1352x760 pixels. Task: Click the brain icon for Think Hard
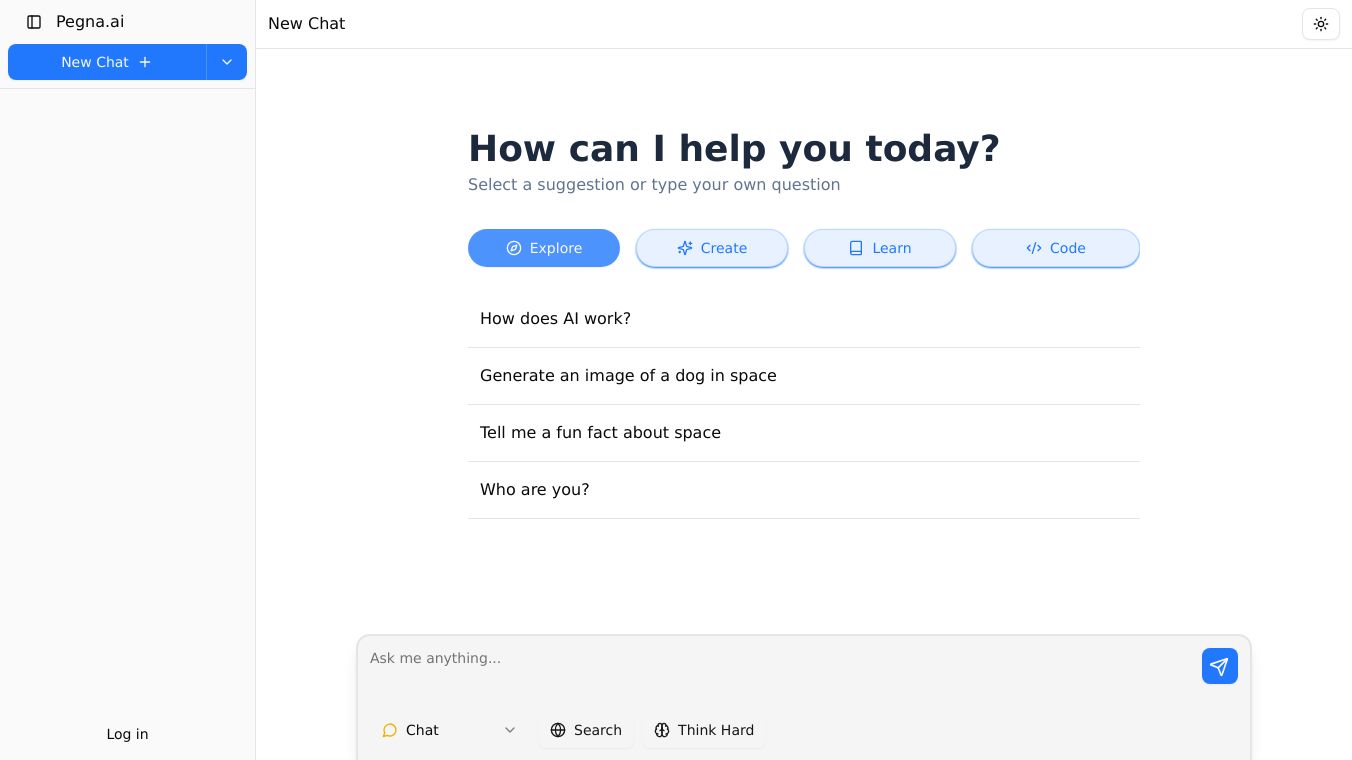pyautogui.click(x=662, y=730)
